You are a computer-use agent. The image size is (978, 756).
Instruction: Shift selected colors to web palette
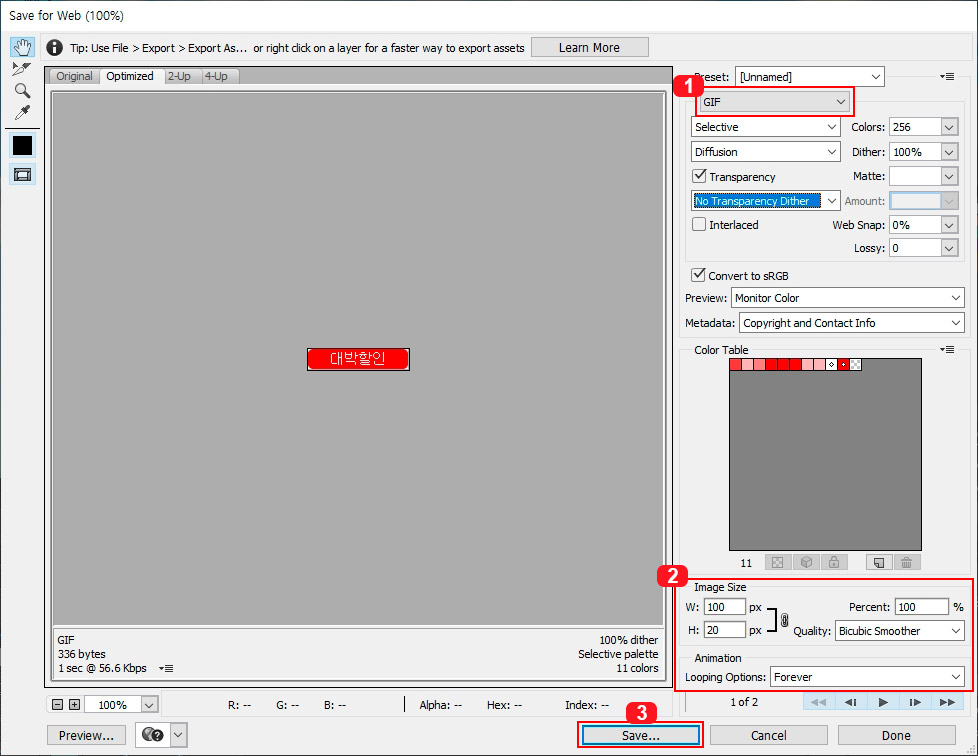point(806,563)
